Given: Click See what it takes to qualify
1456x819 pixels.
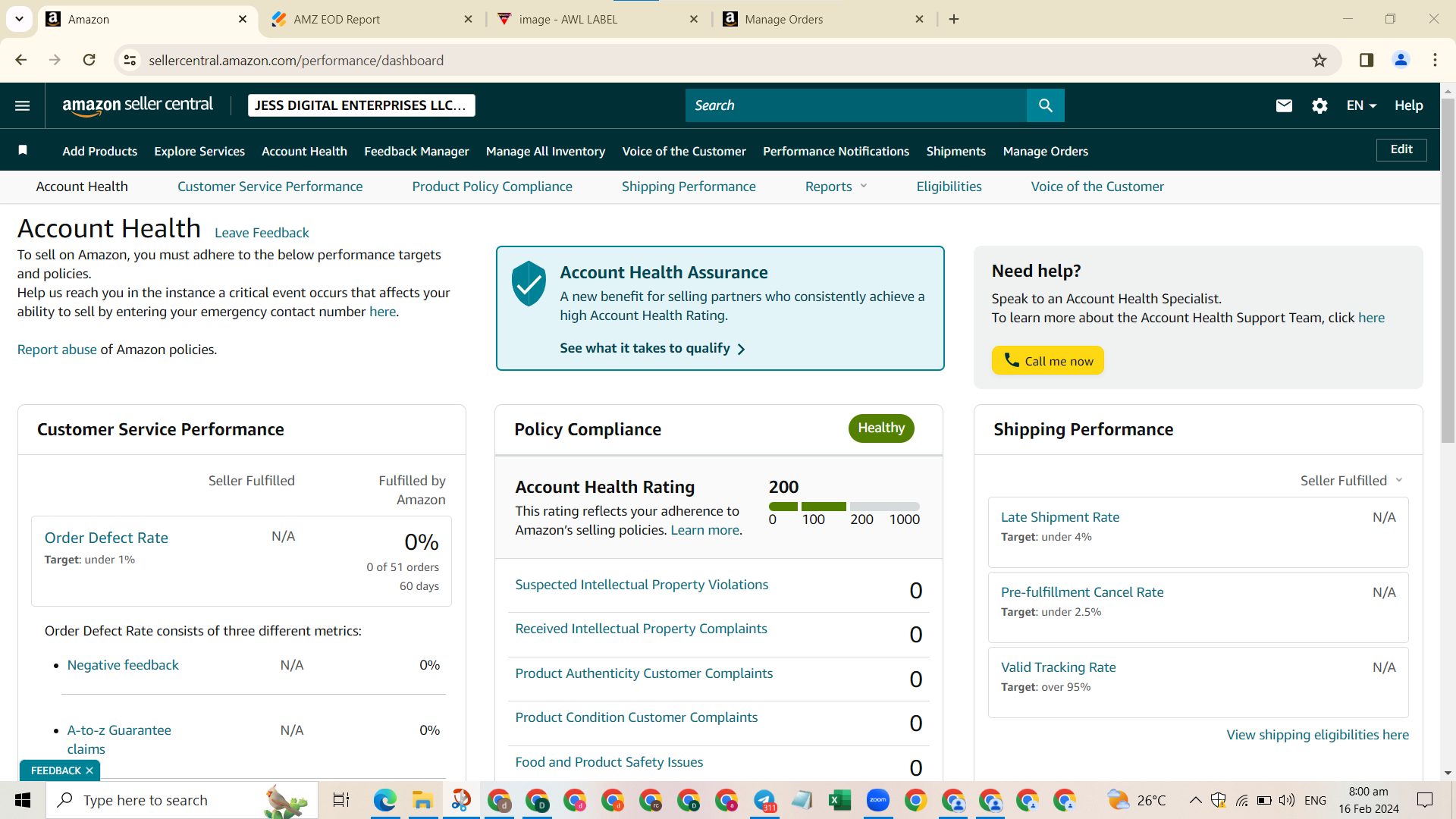Looking at the screenshot, I should (x=653, y=348).
